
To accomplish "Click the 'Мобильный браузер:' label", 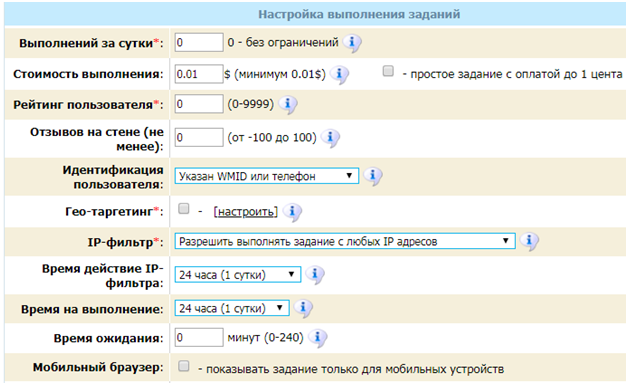I will pos(98,367).
